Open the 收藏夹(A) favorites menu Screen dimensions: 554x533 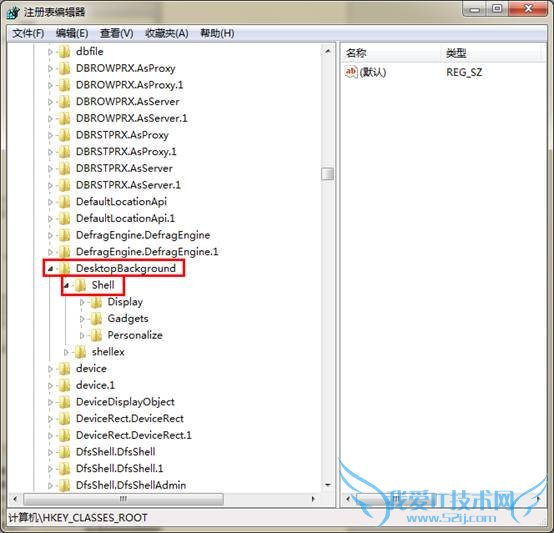(x=166, y=34)
